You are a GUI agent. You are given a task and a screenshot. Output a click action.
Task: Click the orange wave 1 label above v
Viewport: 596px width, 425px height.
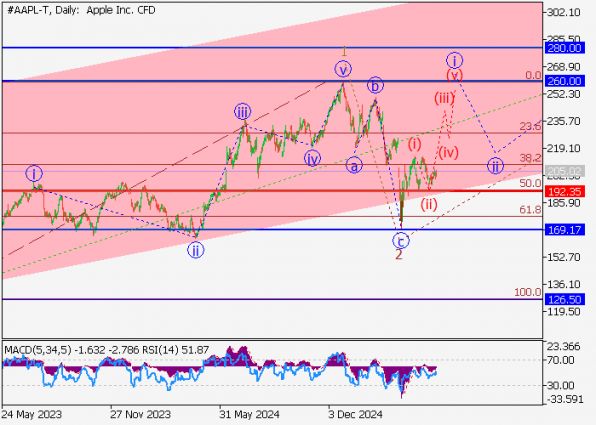344,51
